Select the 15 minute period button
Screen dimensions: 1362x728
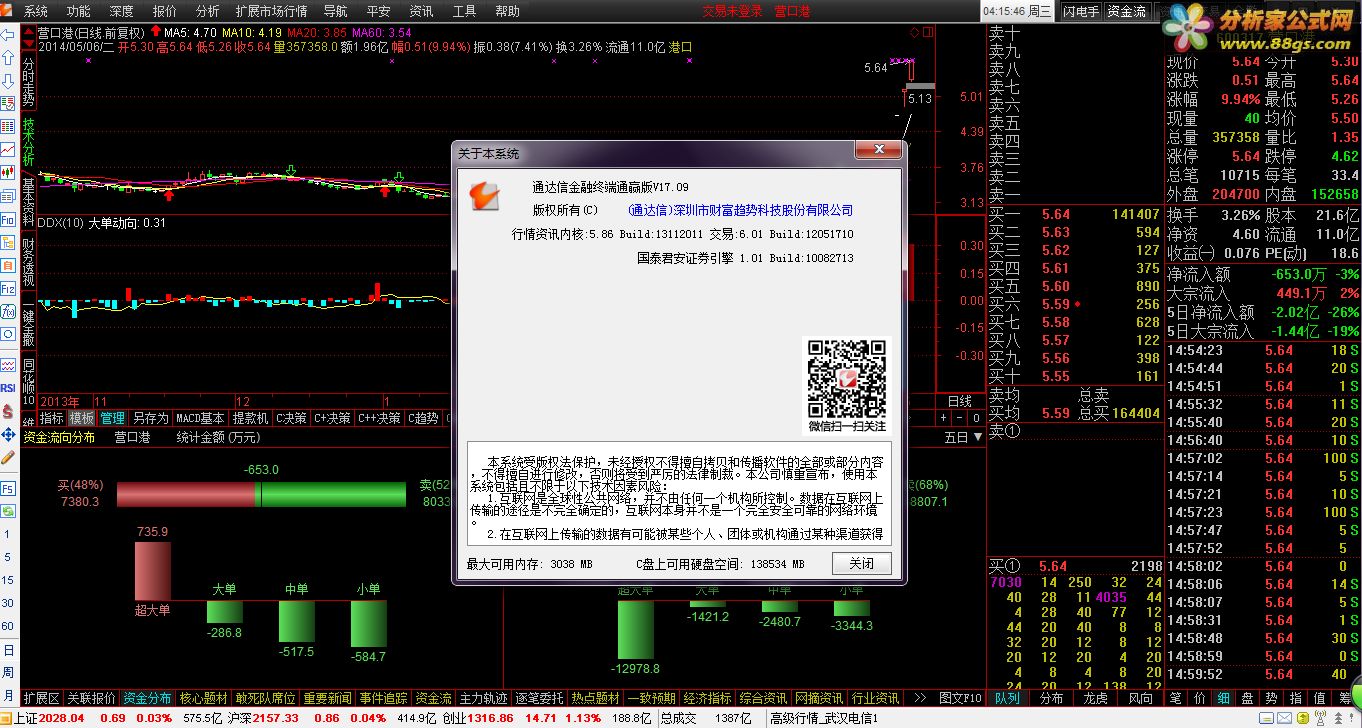tap(8, 581)
